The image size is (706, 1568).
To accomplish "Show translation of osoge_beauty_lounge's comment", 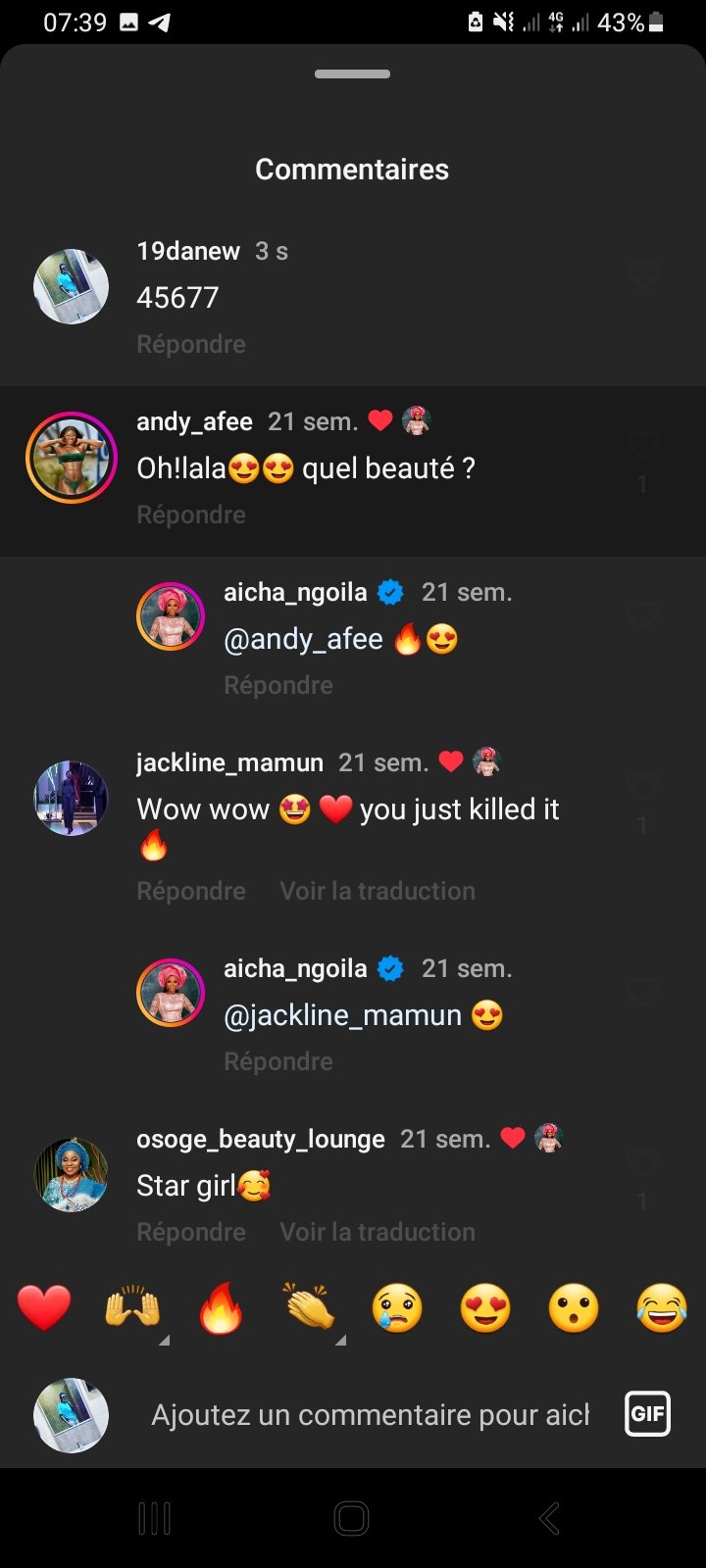I will [x=378, y=1232].
